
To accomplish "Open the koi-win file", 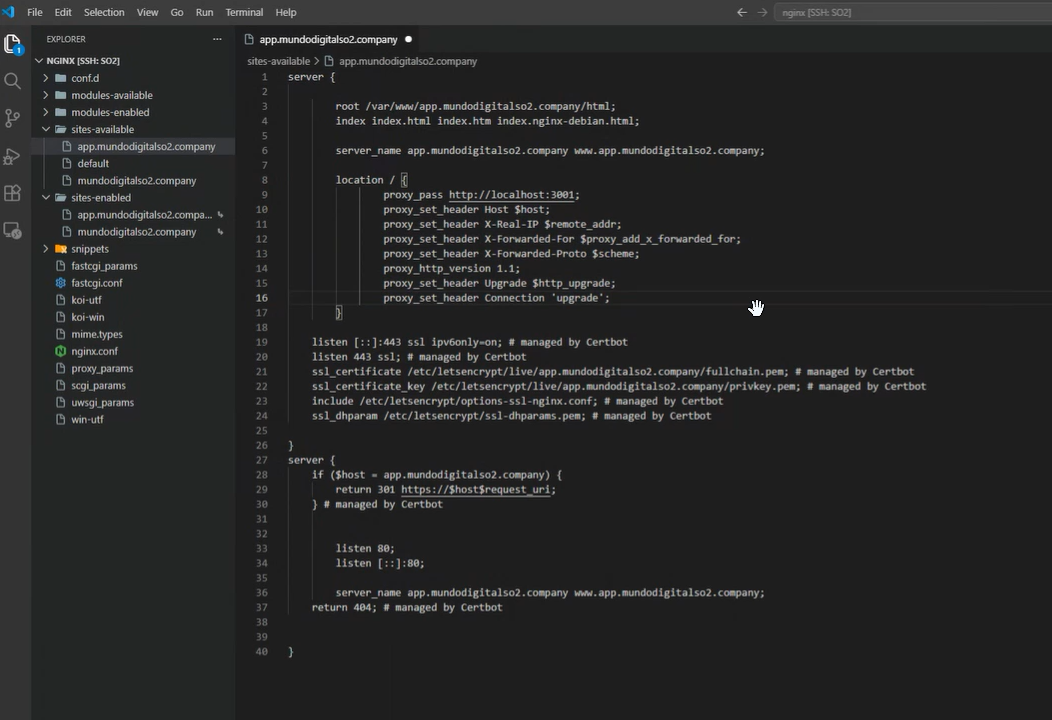I will point(134,317).
